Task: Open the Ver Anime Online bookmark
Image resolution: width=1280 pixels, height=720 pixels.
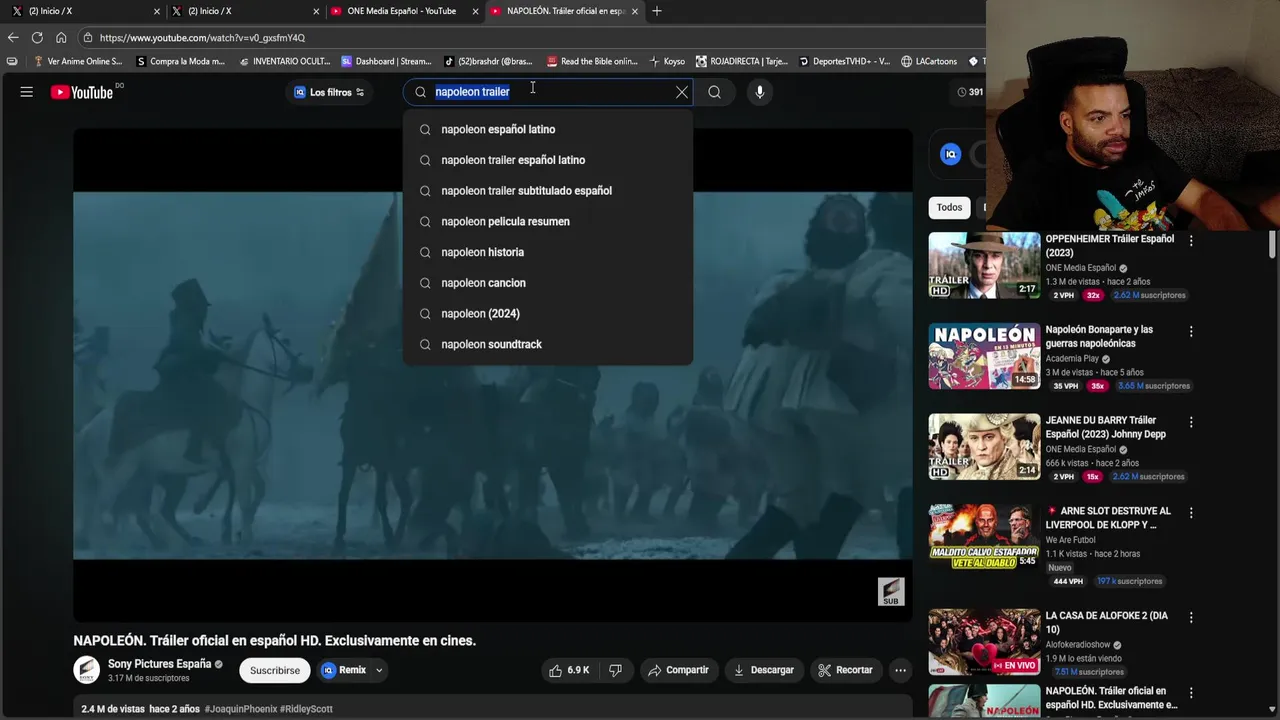Action: coord(77,61)
